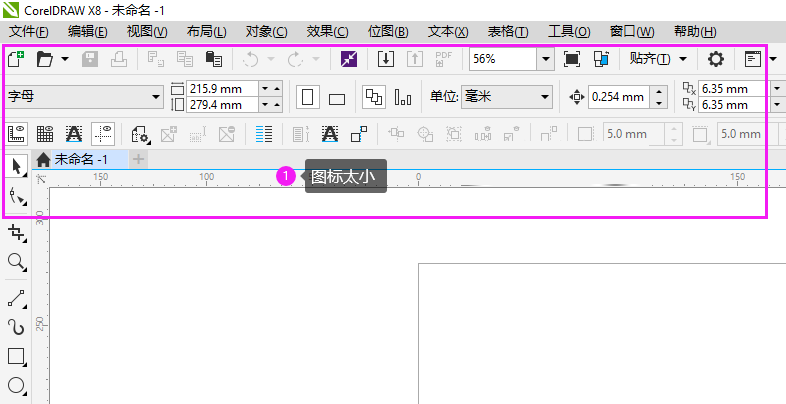Start full-screen preview icon

pos(572,59)
